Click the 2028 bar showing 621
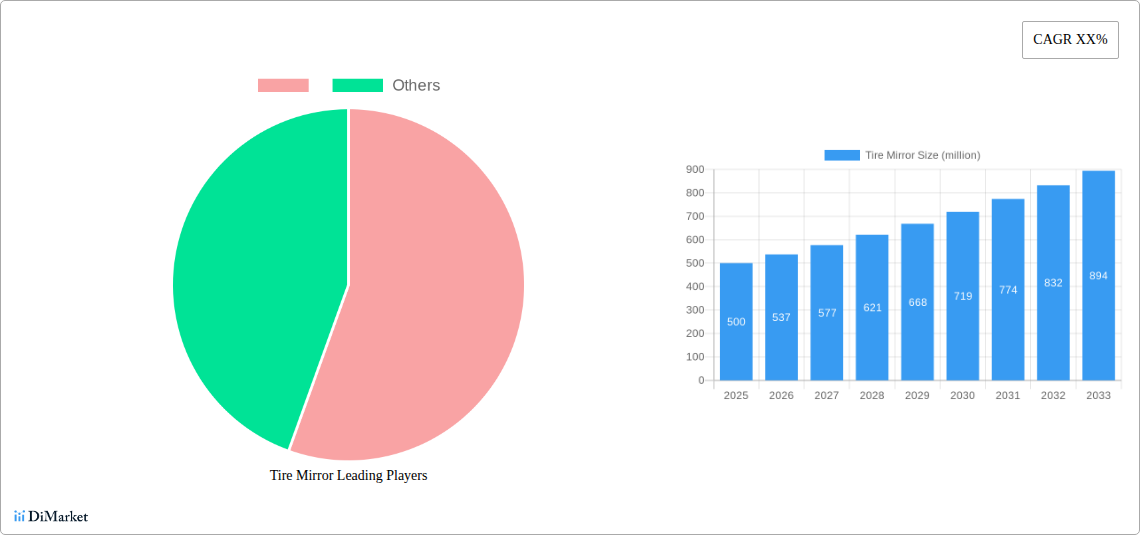The width and height of the screenshot is (1140, 535). tap(872, 308)
